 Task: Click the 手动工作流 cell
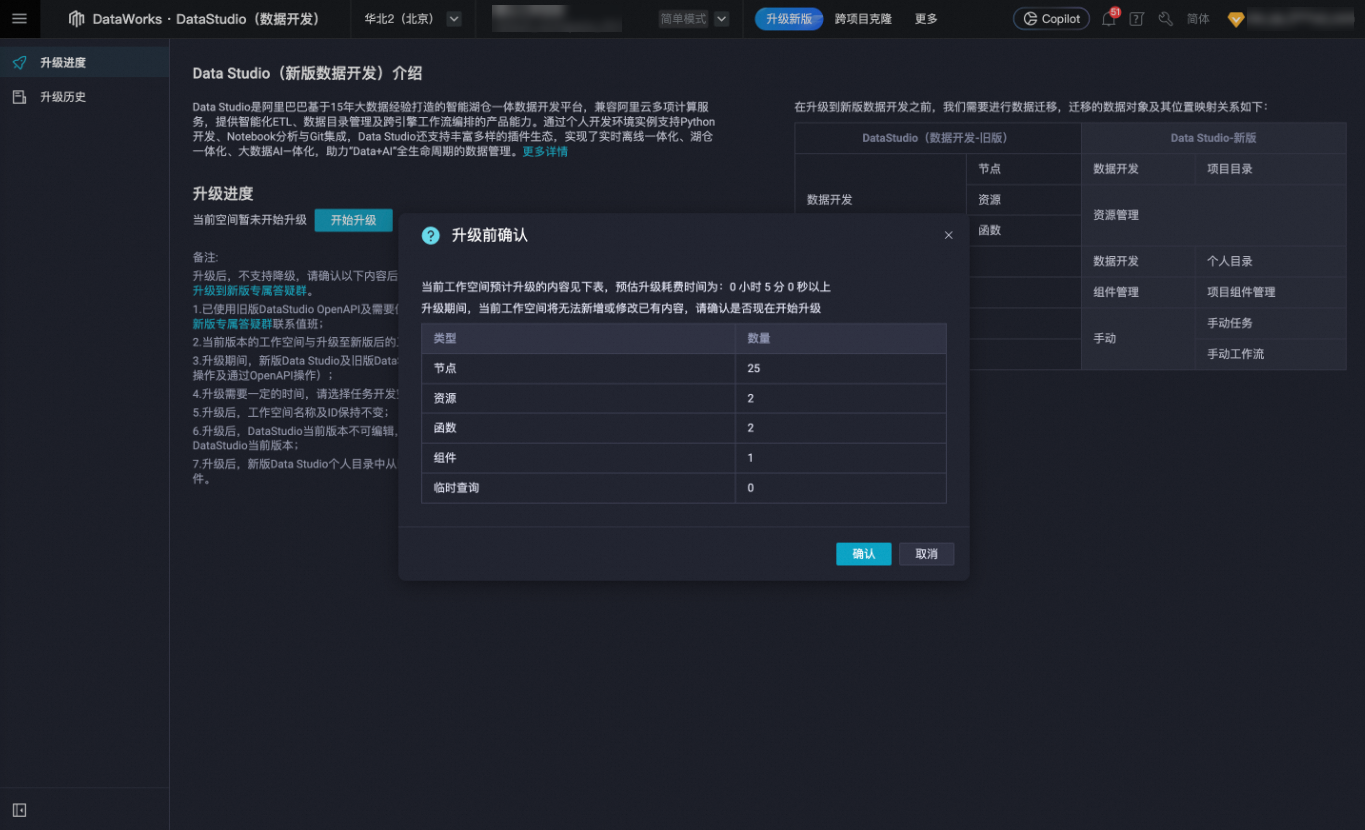click(1270, 354)
